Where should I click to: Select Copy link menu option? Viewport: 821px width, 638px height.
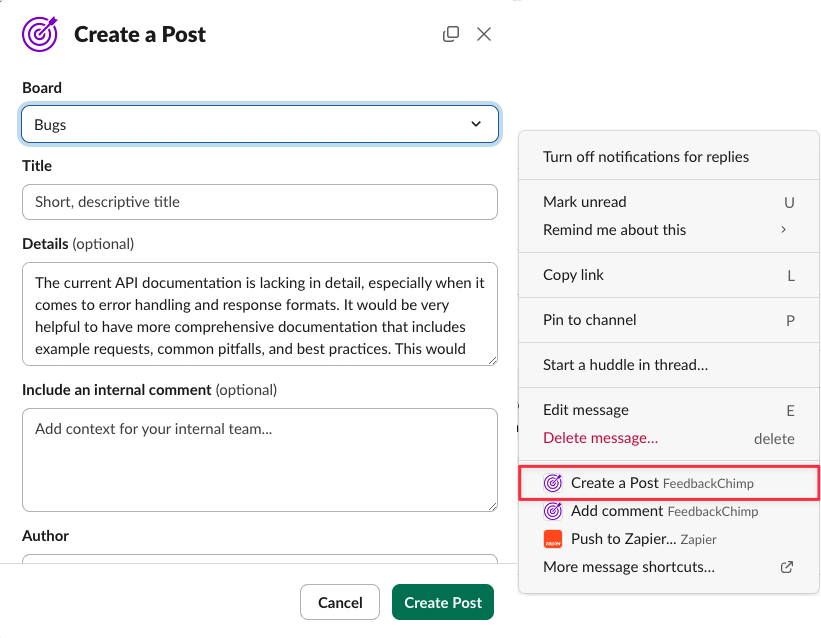[574, 275]
